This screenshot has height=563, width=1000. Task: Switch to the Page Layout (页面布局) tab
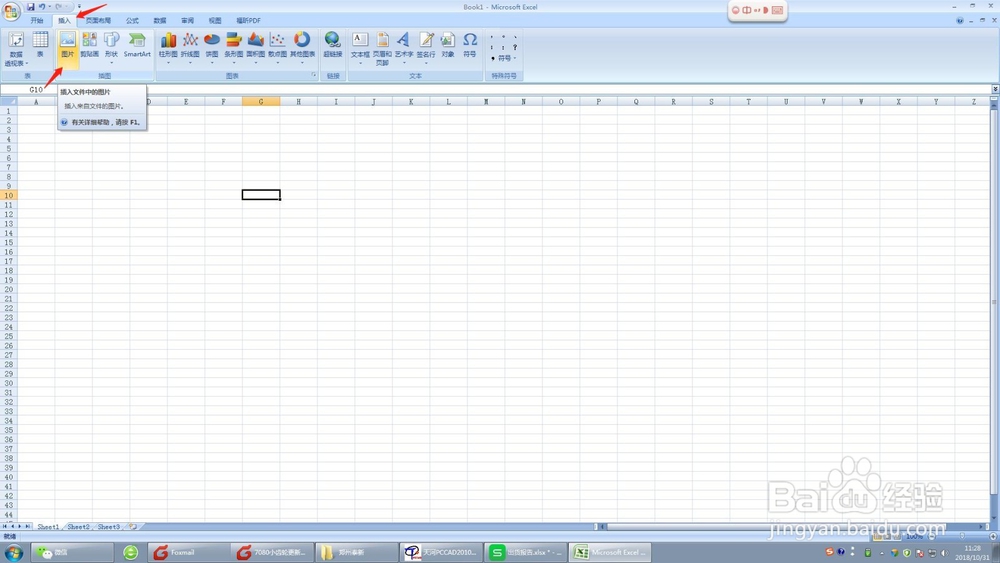point(98,20)
